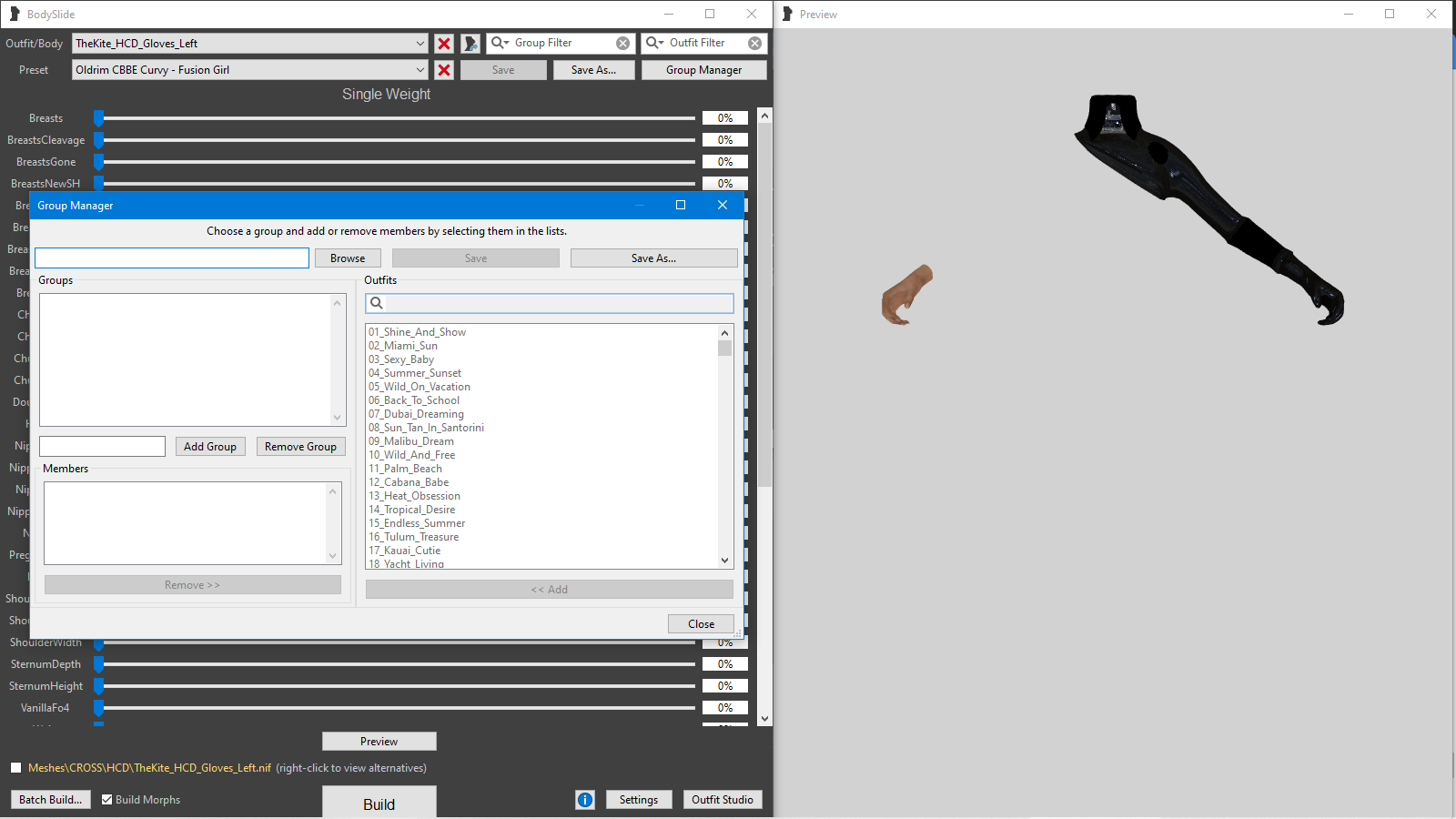Image resolution: width=1456 pixels, height=819 pixels.
Task: Expand the Outfit/Body dropdown
Action: (x=420, y=44)
